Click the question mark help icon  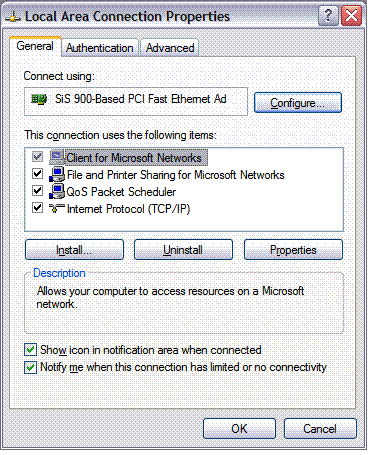click(x=328, y=15)
